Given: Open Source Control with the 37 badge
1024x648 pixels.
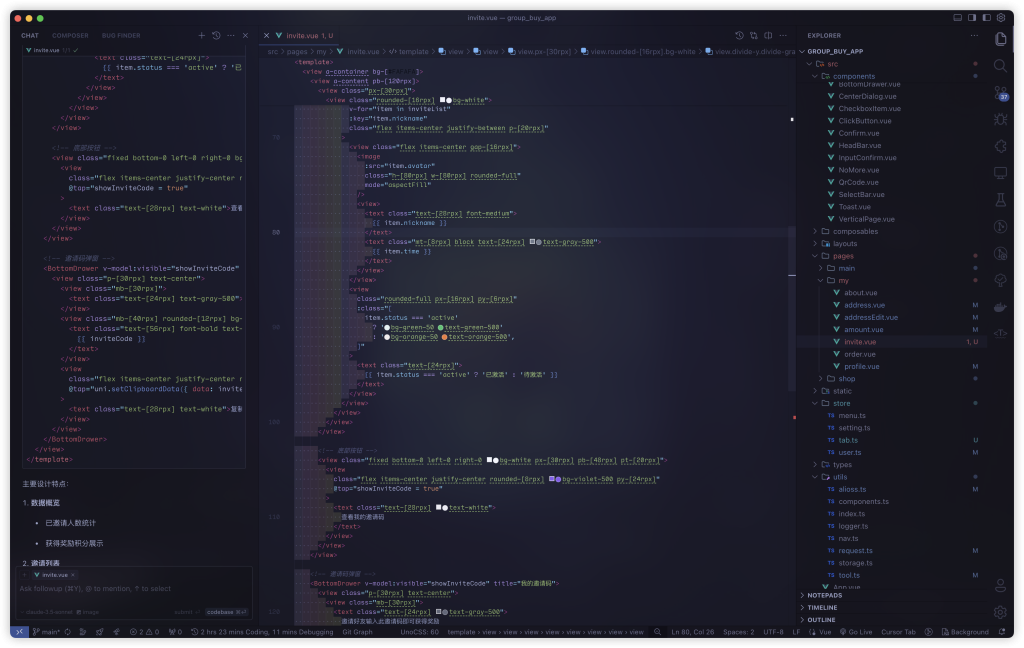Looking at the screenshot, I should [x=1000, y=92].
